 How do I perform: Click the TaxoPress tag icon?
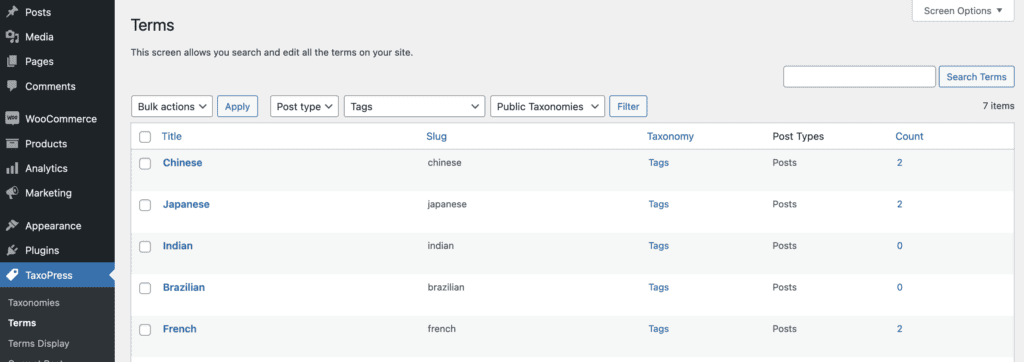pos(12,275)
